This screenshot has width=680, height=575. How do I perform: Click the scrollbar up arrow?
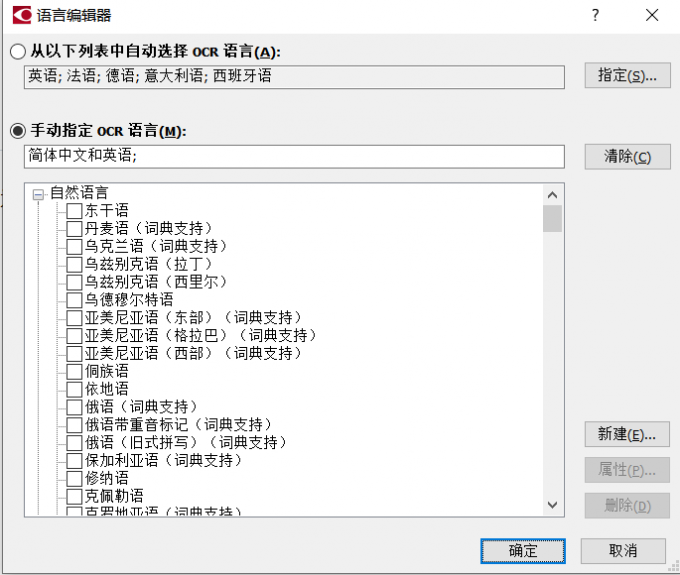pos(552,195)
